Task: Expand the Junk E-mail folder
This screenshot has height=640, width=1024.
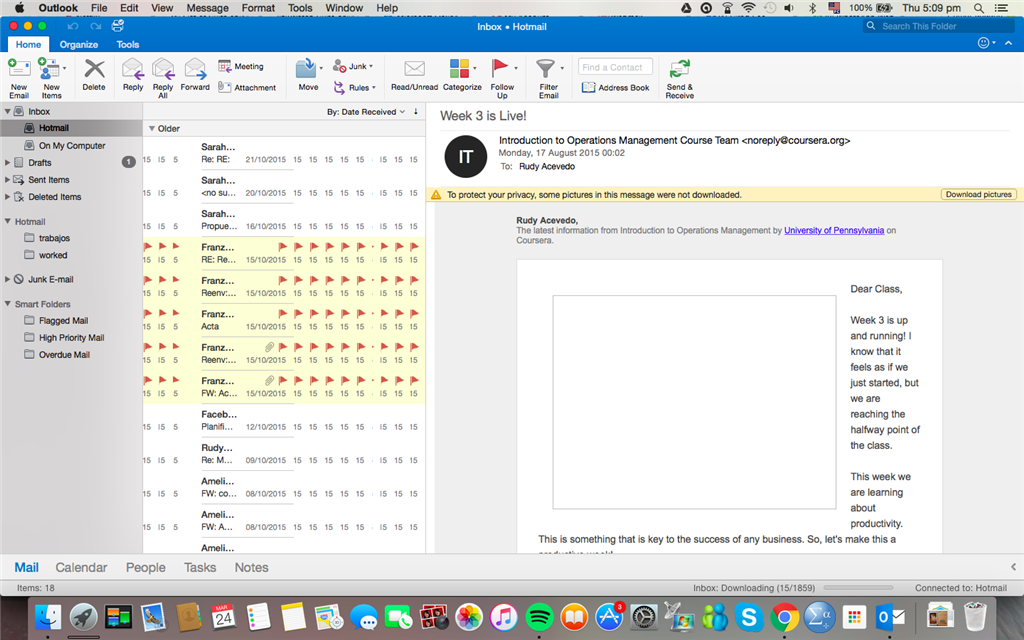Action: tap(7, 279)
